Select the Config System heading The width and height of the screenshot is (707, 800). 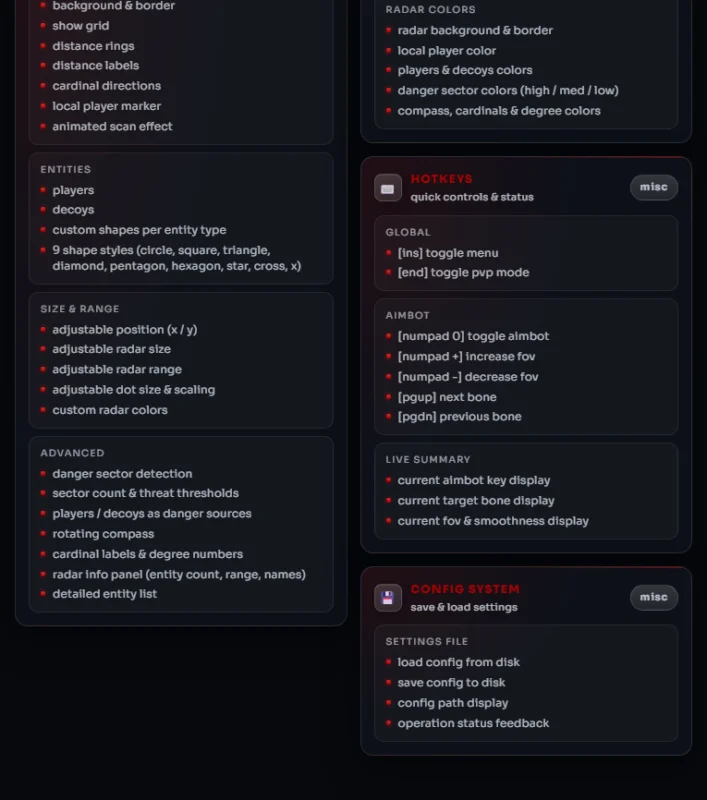coord(465,589)
